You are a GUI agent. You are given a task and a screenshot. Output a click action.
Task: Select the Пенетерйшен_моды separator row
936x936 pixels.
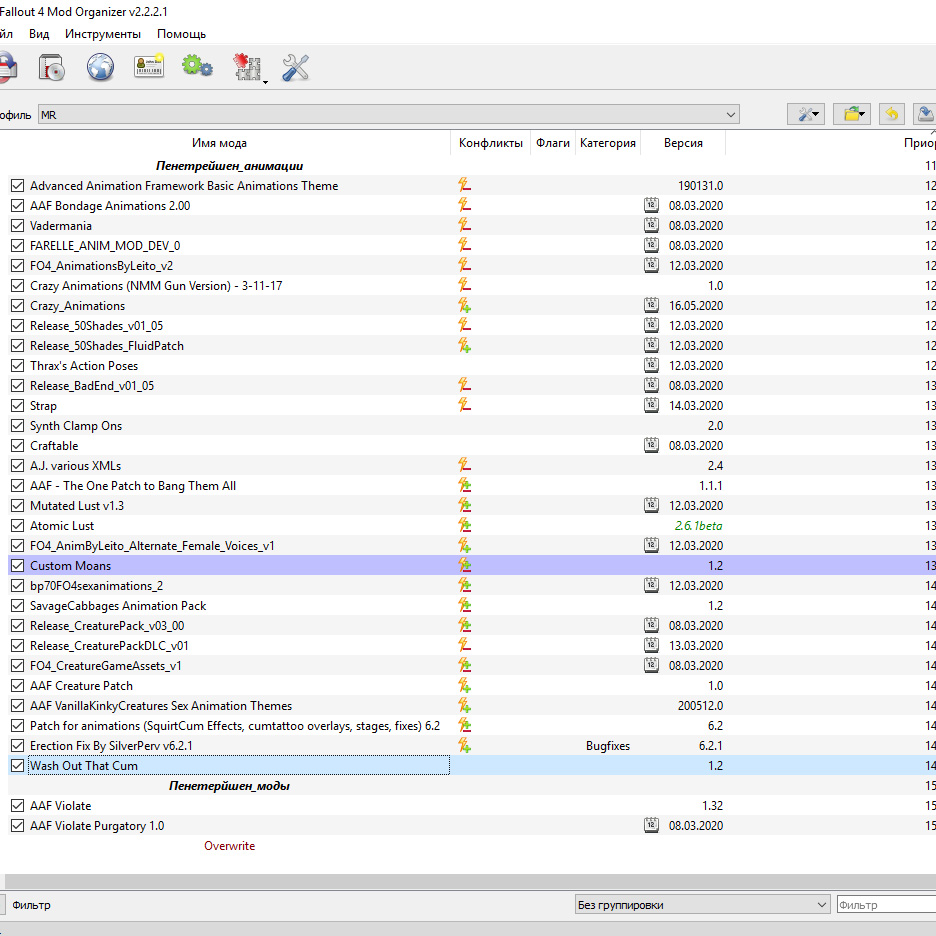point(229,786)
